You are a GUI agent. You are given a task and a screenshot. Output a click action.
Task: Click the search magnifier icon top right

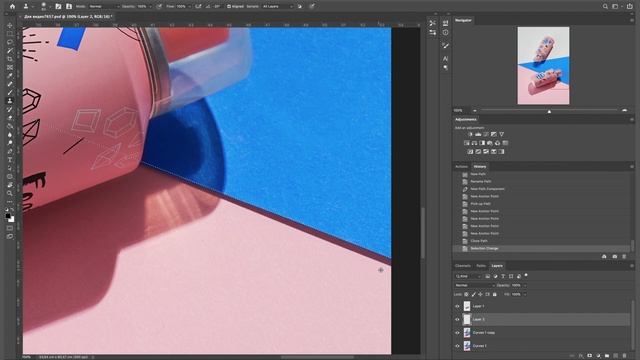[605, 7]
